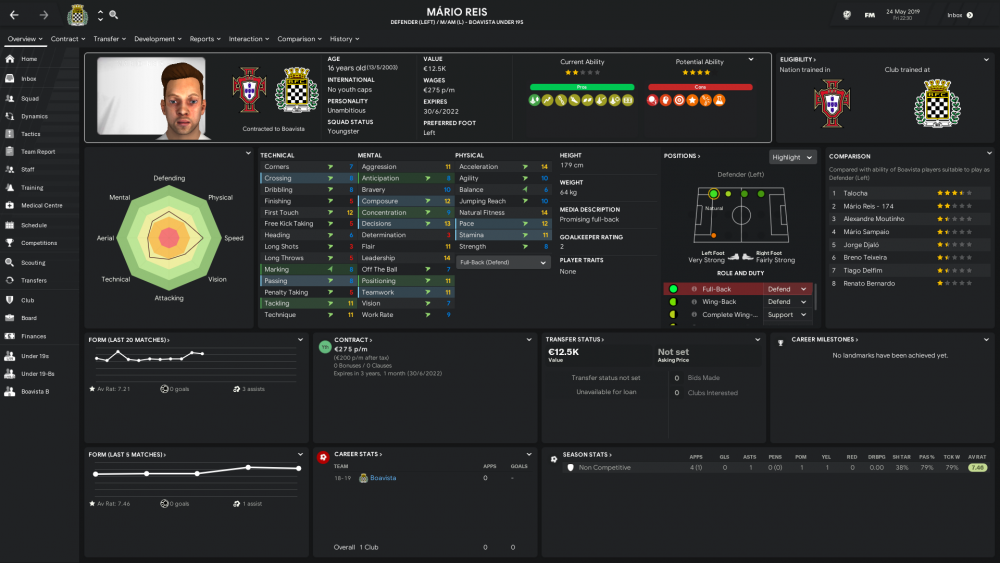
Task: Expand Form (Last 20 Matches) panel chevron
Action: coord(300,339)
